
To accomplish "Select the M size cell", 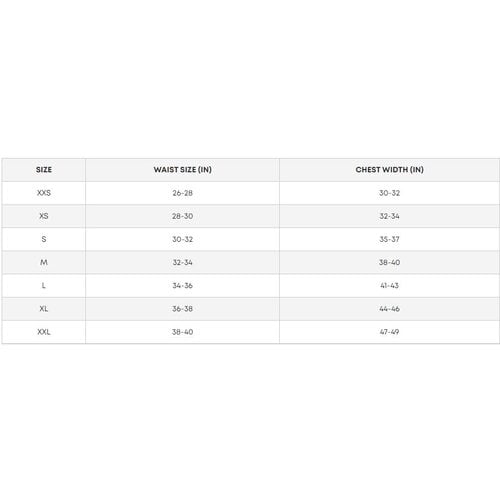I will pyautogui.click(x=44, y=262).
